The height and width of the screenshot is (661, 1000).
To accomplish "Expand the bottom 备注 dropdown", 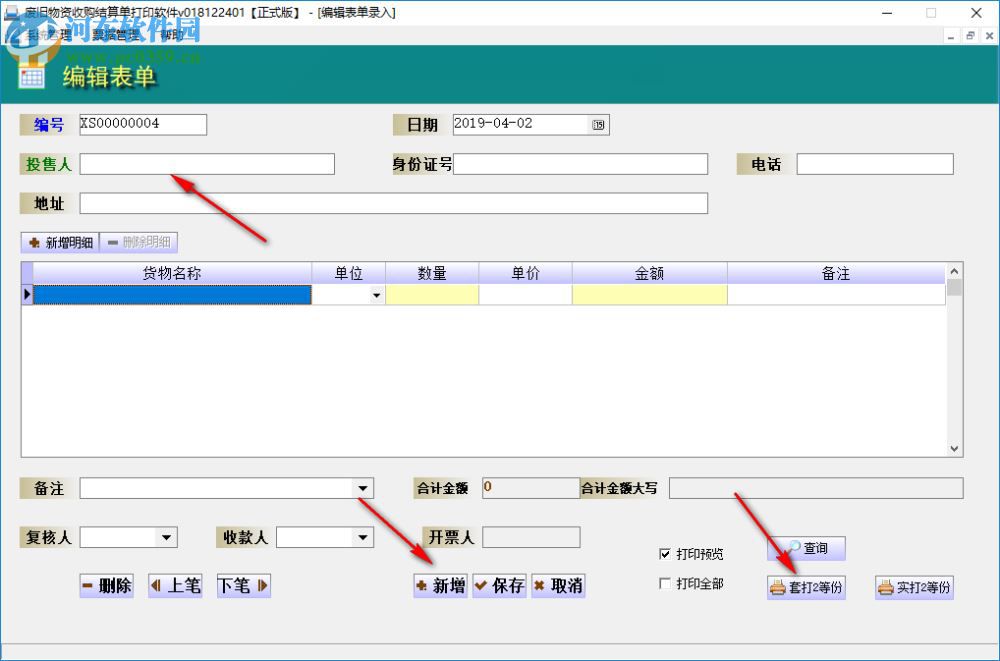I will click(x=362, y=488).
